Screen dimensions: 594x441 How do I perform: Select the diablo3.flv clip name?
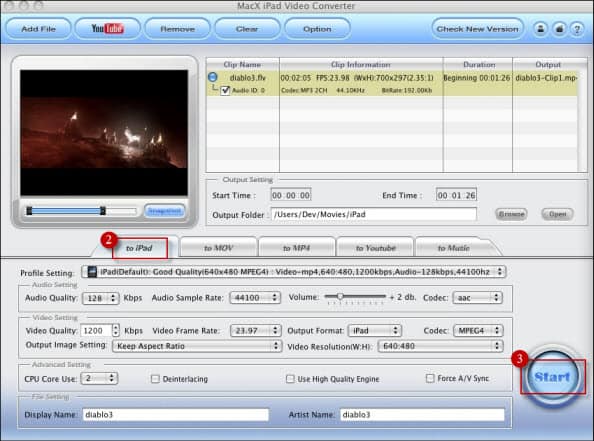click(248, 78)
